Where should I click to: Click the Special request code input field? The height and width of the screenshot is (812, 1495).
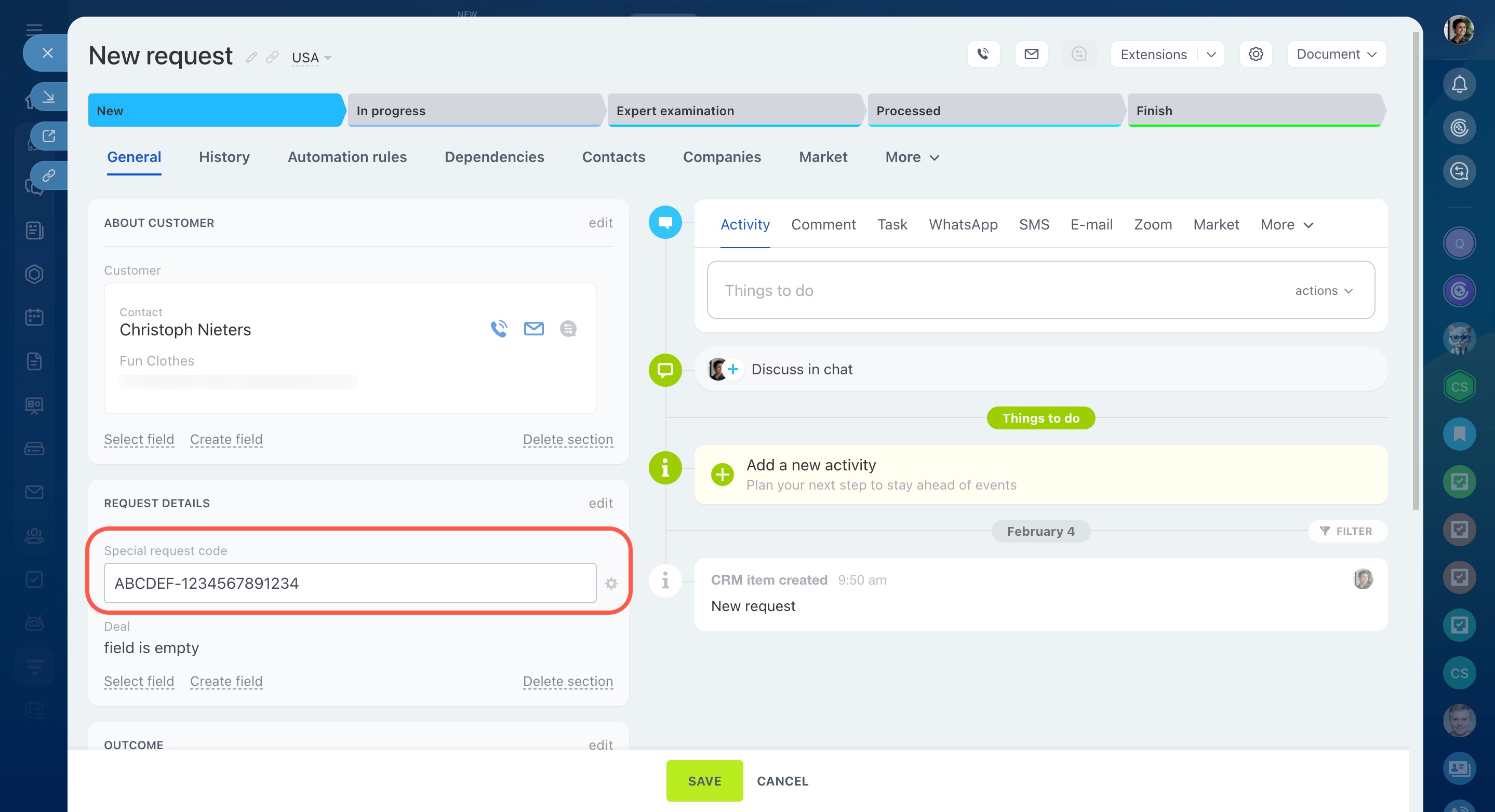tap(350, 583)
